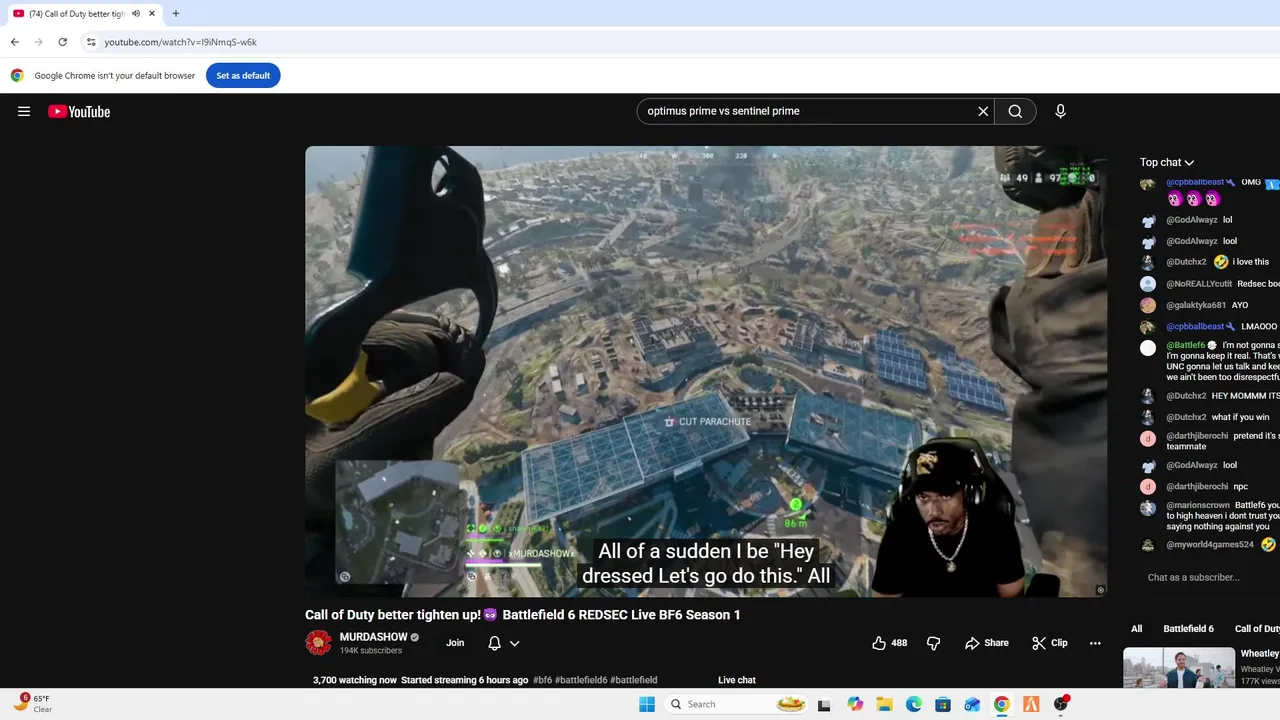
Task: Click '@Dutchx2 what if you win' message
Action: 1218,417
